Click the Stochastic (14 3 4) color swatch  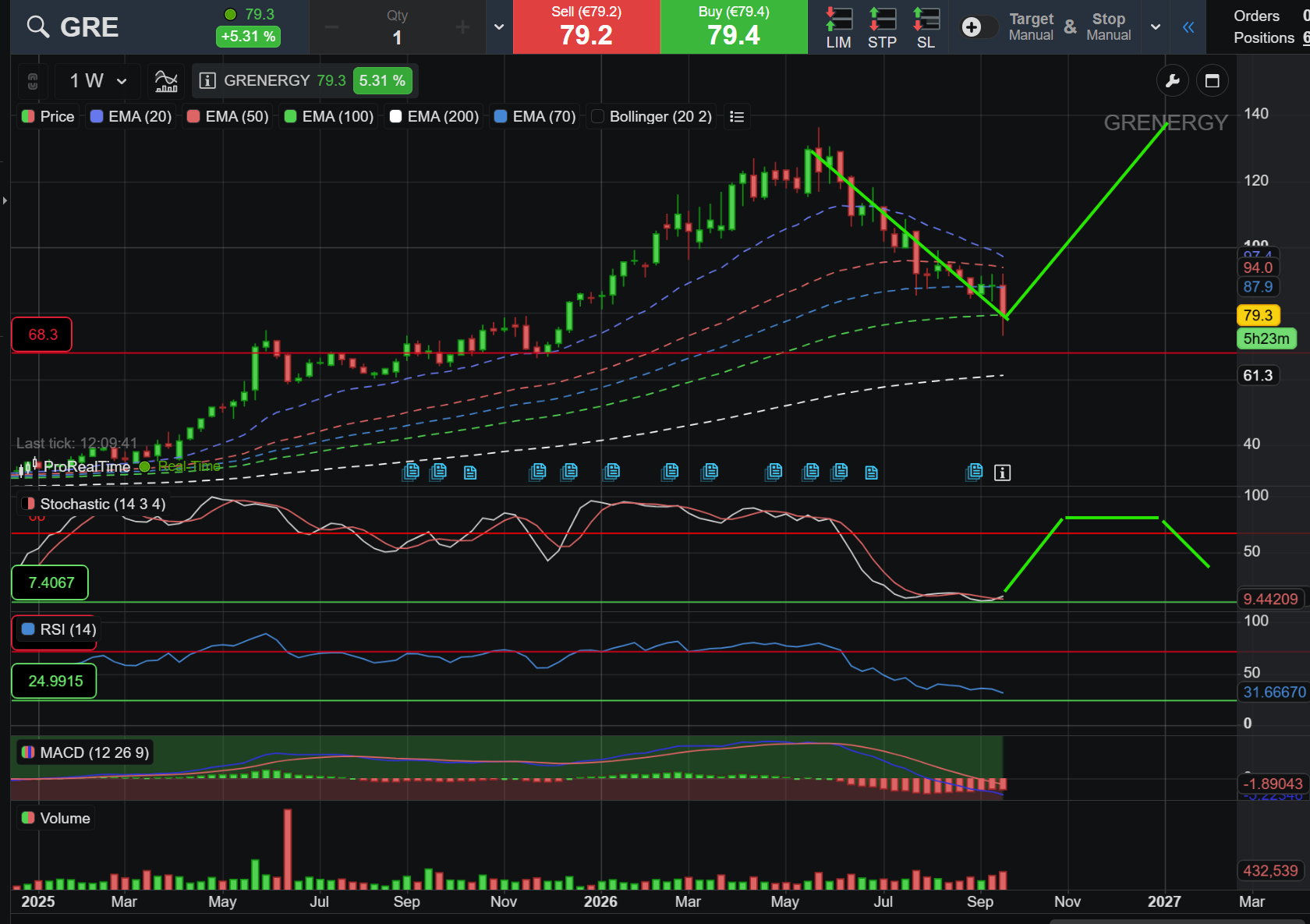pyautogui.click(x=29, y=504)
